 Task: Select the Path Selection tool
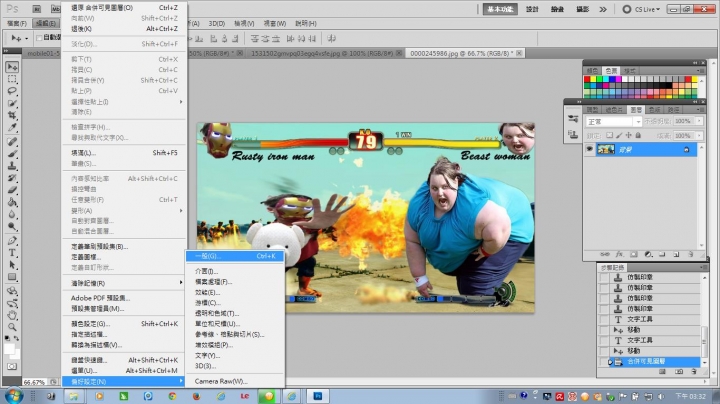coord(12,265)
